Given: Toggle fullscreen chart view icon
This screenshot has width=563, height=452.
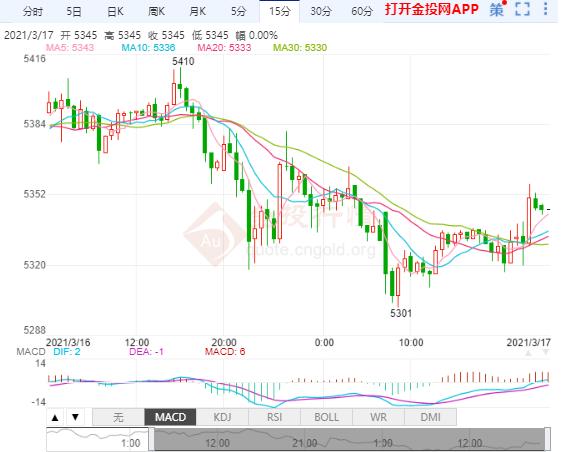Looking at the screenshot, I should pyautogui.click(x=522, y=9).
